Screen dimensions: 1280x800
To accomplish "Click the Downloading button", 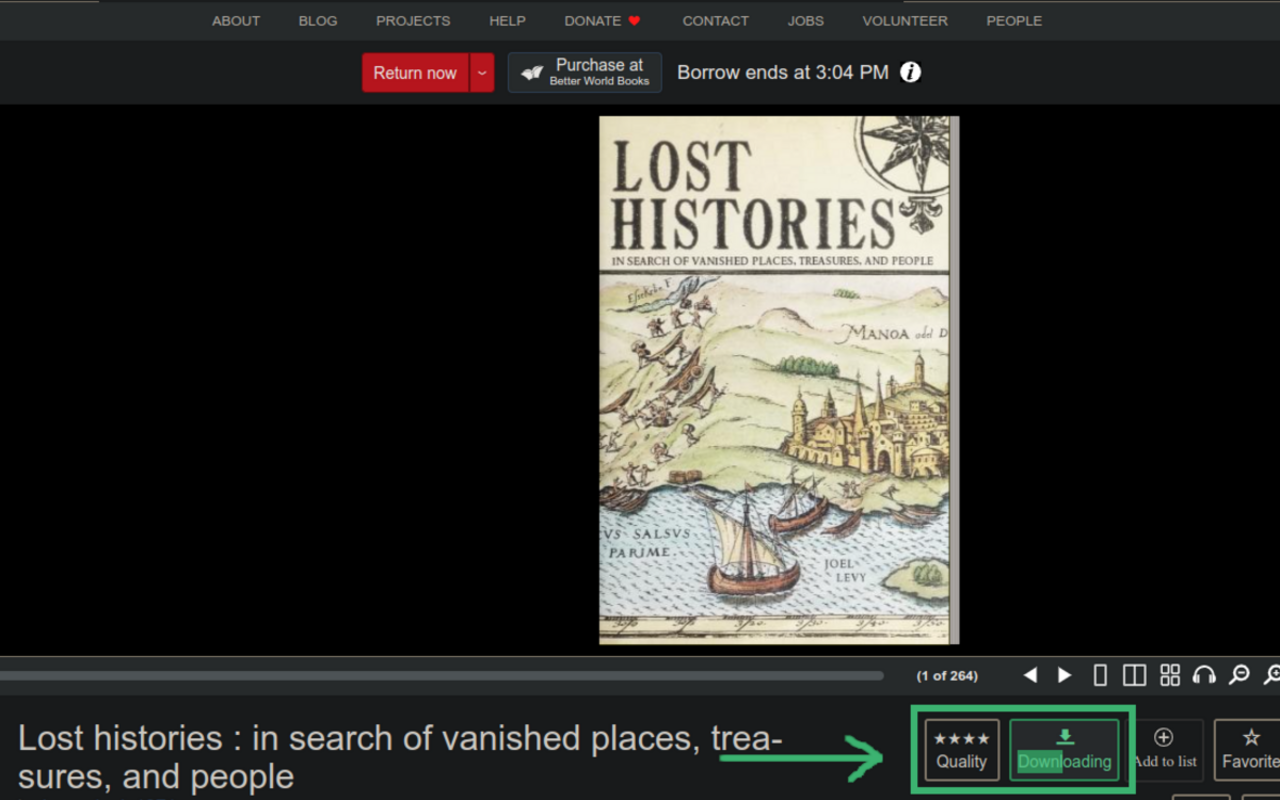I will (x=1064, y=750).
